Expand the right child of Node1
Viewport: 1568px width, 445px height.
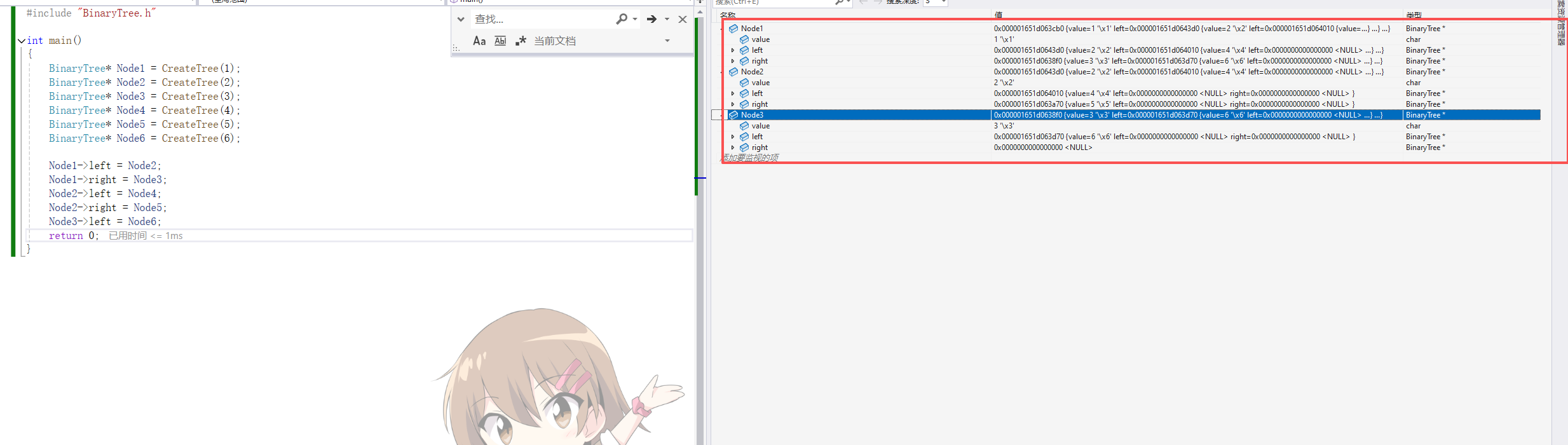733,61
